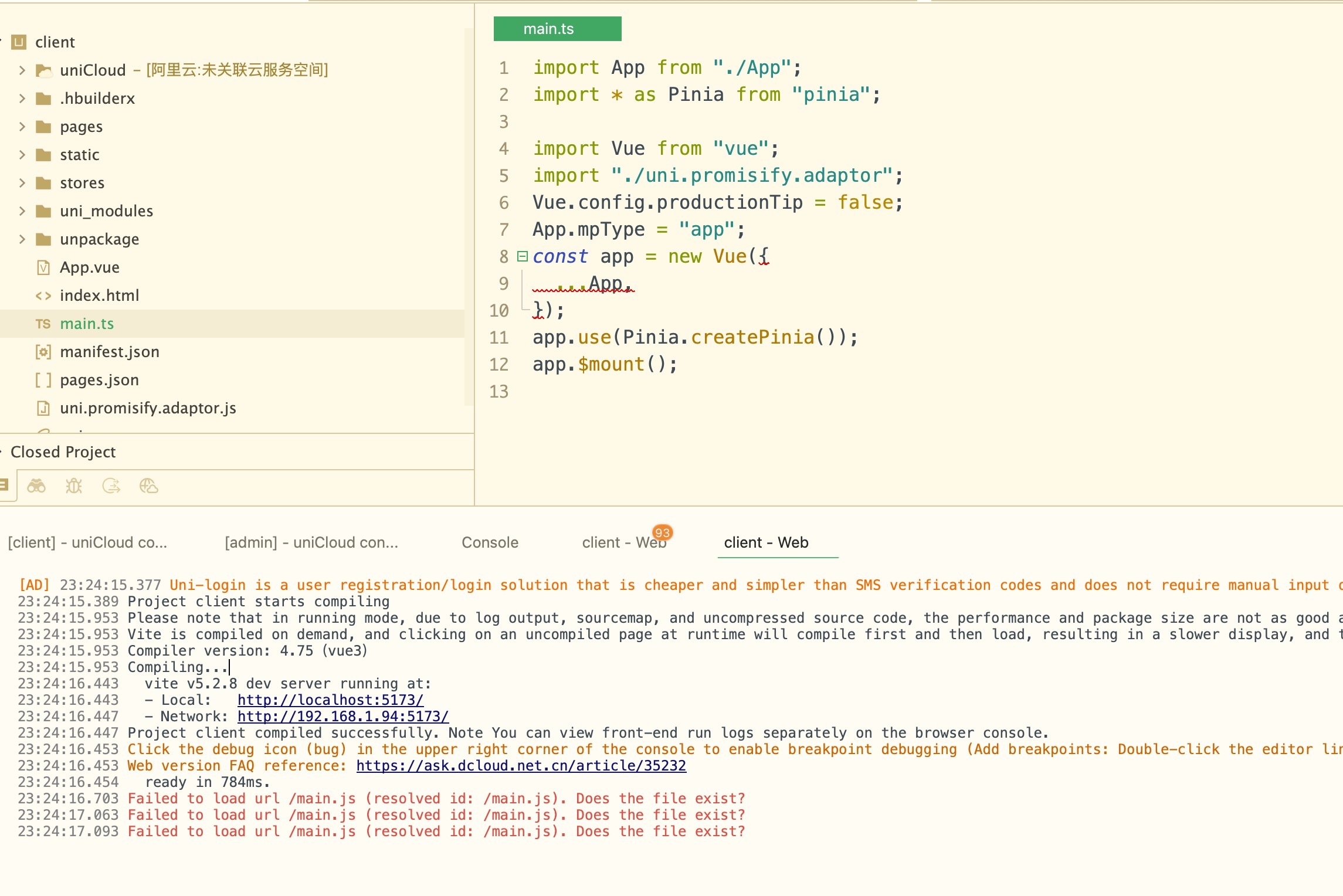This screenshot has width=1343, height=896.
Task: Click the binoculars search icon in bottom toolbar
Action: click(x=36, y=486)
